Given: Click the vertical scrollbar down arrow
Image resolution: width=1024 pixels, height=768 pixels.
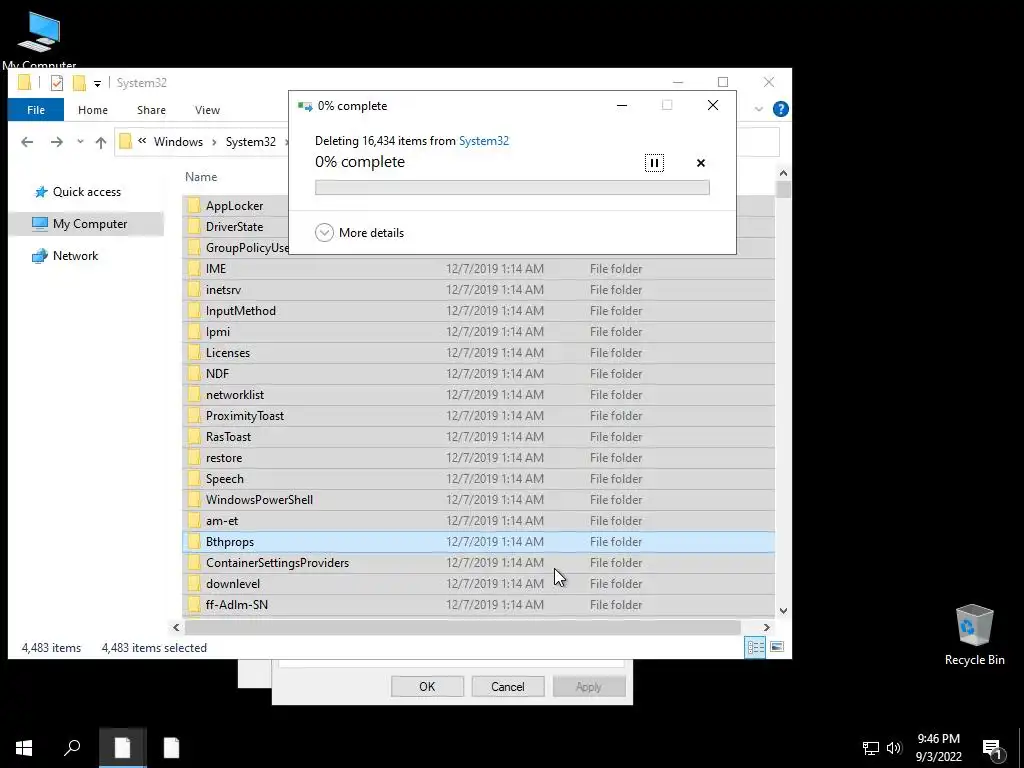Looking at the screenshot, I should [x=783, y=611].
